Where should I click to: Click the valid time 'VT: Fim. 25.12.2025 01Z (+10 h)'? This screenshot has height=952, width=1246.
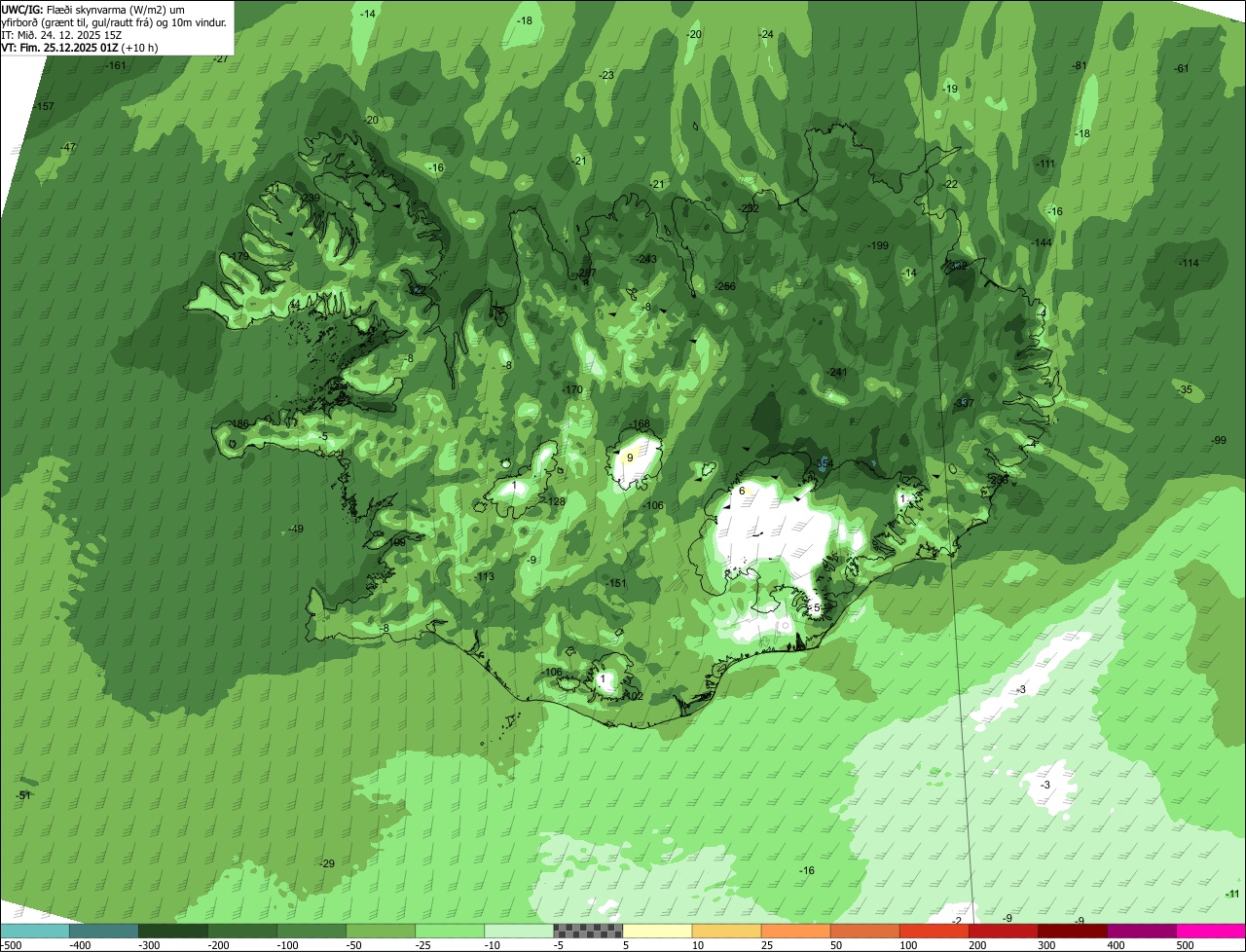click(x=80, y=47)
